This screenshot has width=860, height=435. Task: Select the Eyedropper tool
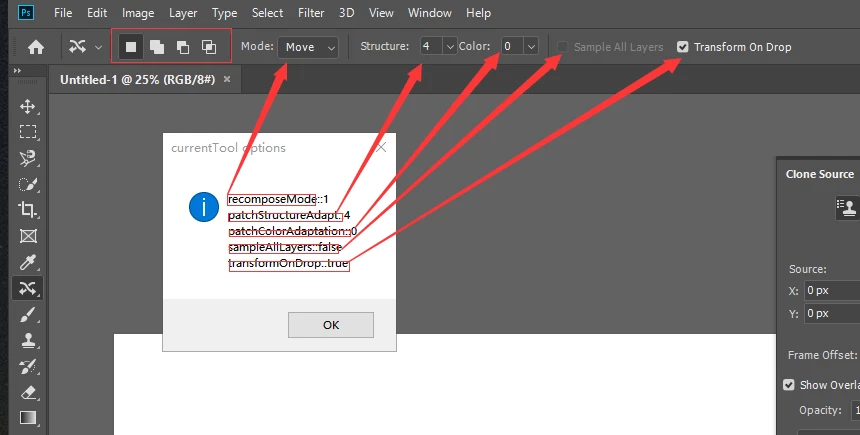28,262
